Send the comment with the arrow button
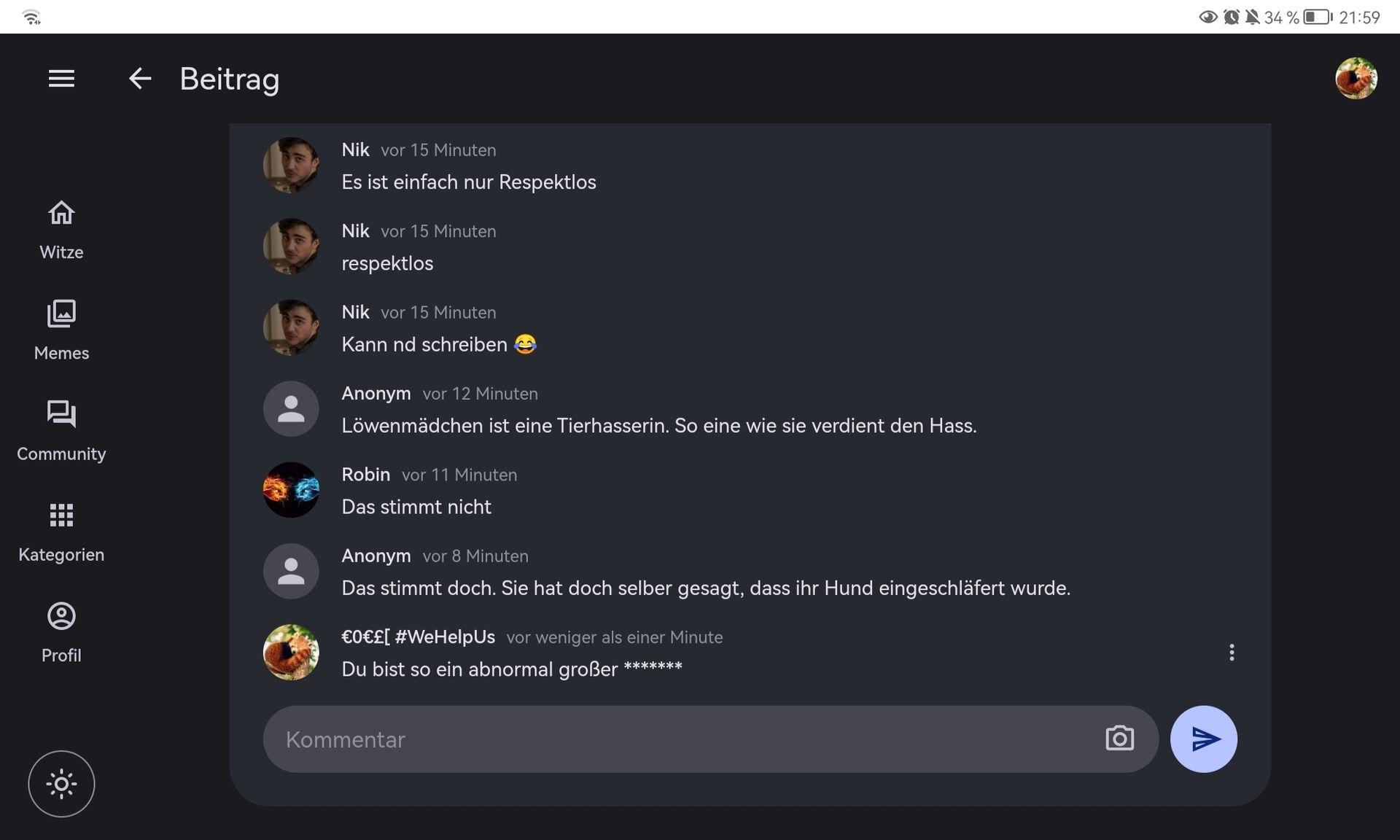This screenshot has height=840, width=1400. pos(1203,739)
